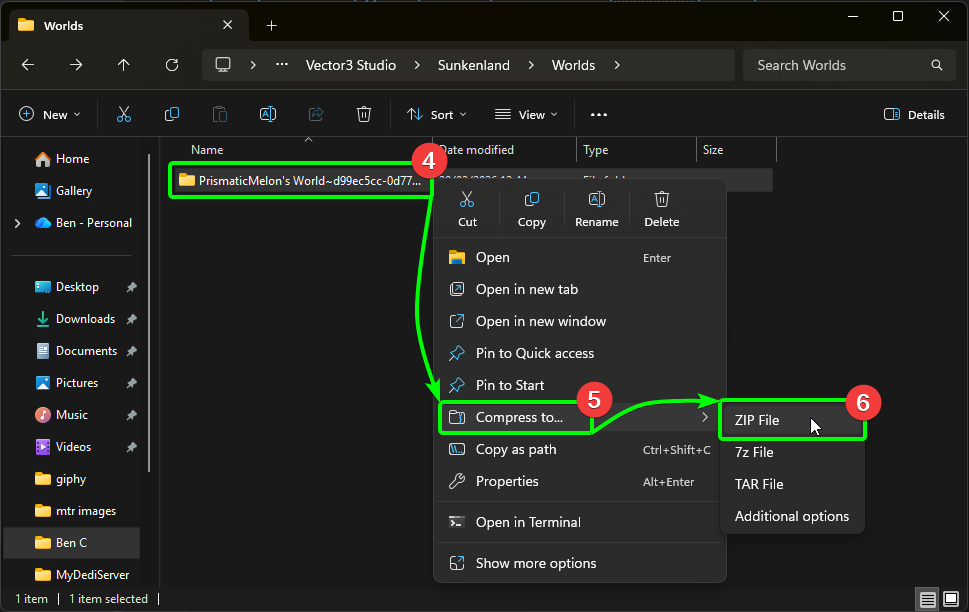Expand Ben - Personal OneDrive tree
Screen dimensions: 969x612
(x=17, y=223)
